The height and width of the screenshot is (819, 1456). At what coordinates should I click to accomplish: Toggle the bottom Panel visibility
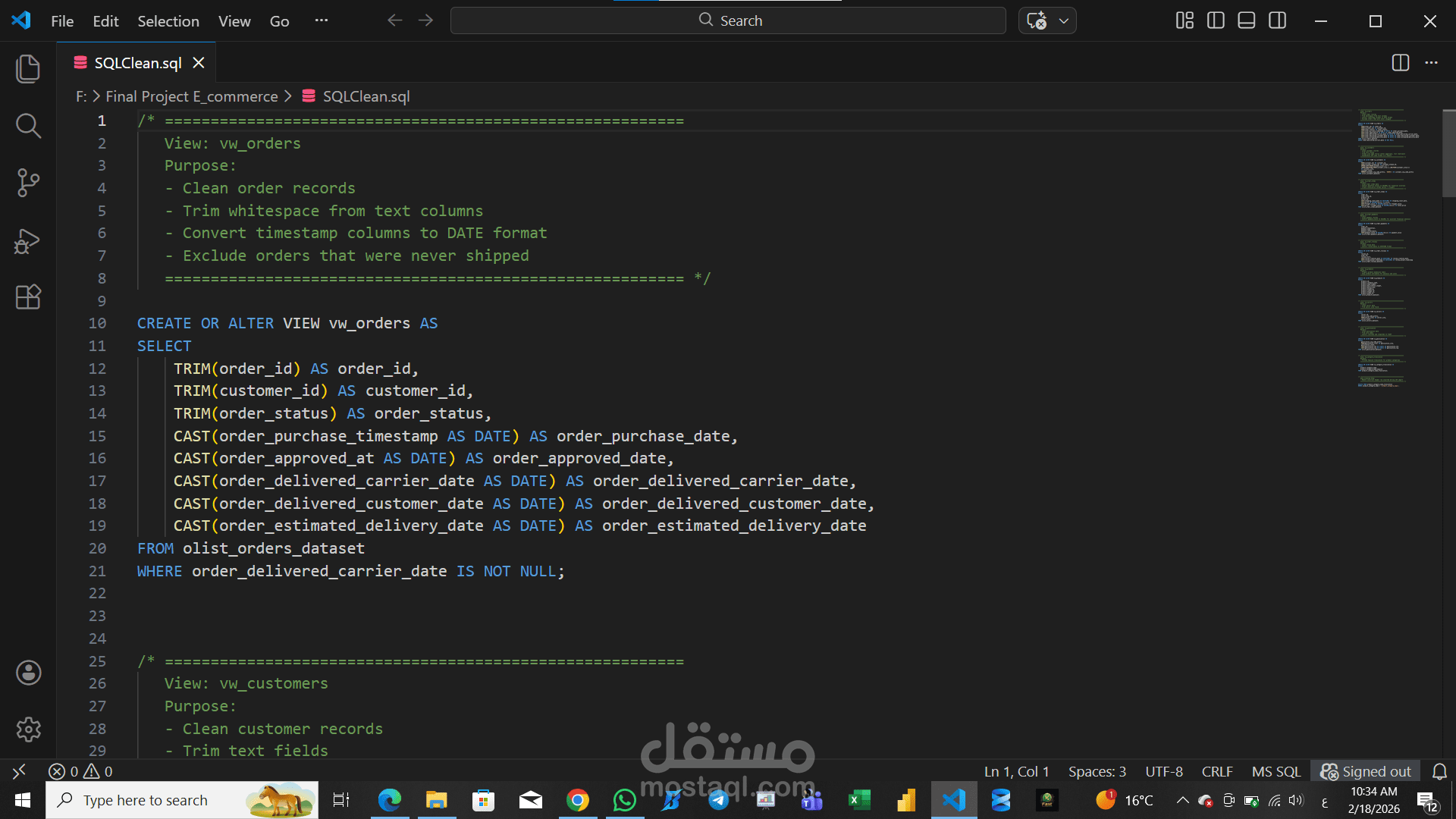[x=1246, y=20]
